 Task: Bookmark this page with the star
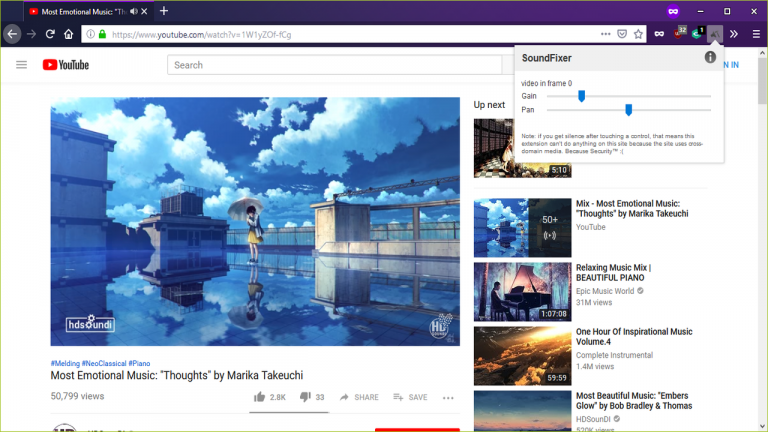(638, 34)
